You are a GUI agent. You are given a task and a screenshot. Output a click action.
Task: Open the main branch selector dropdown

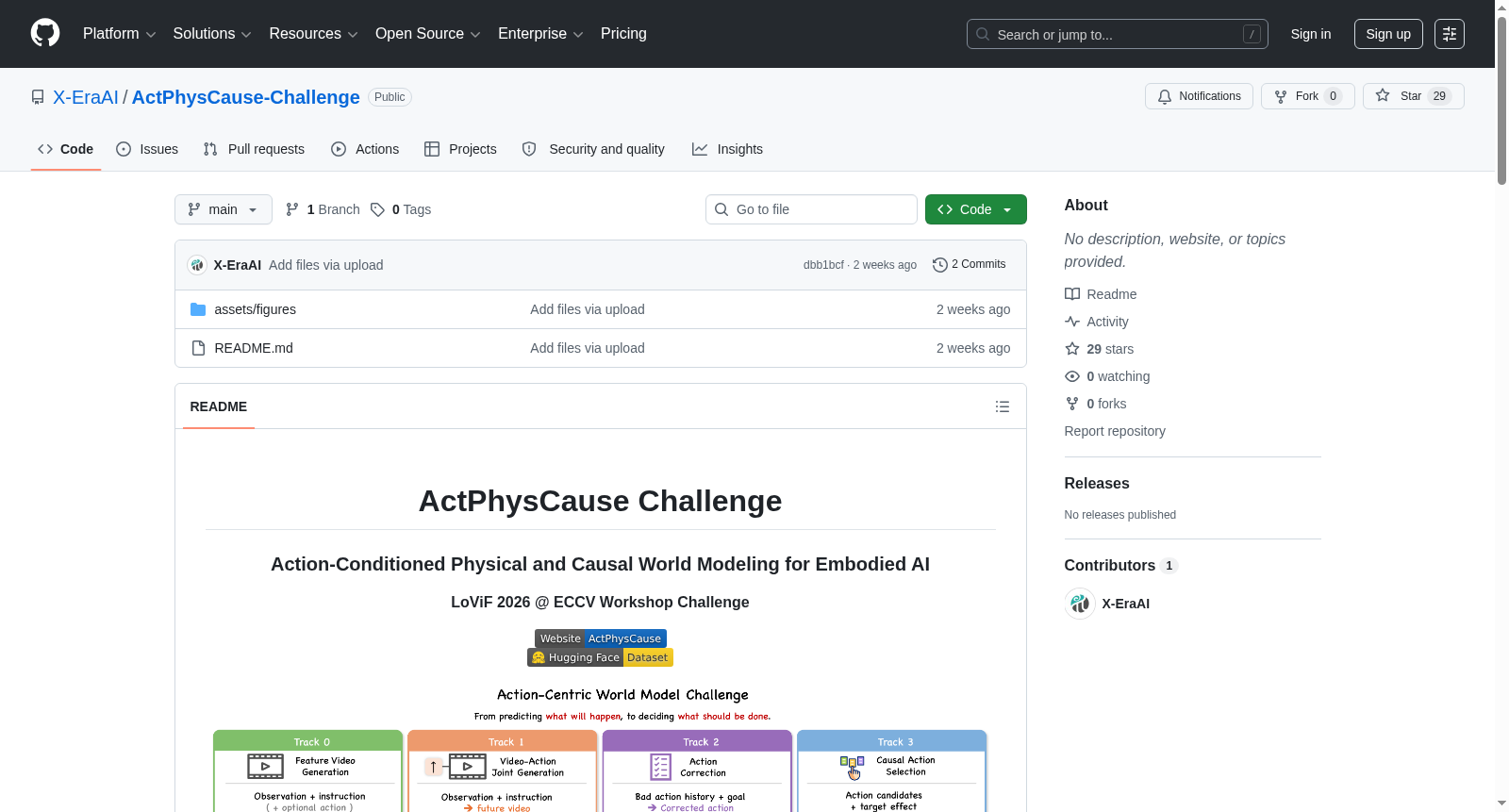(x=224, y=209)
